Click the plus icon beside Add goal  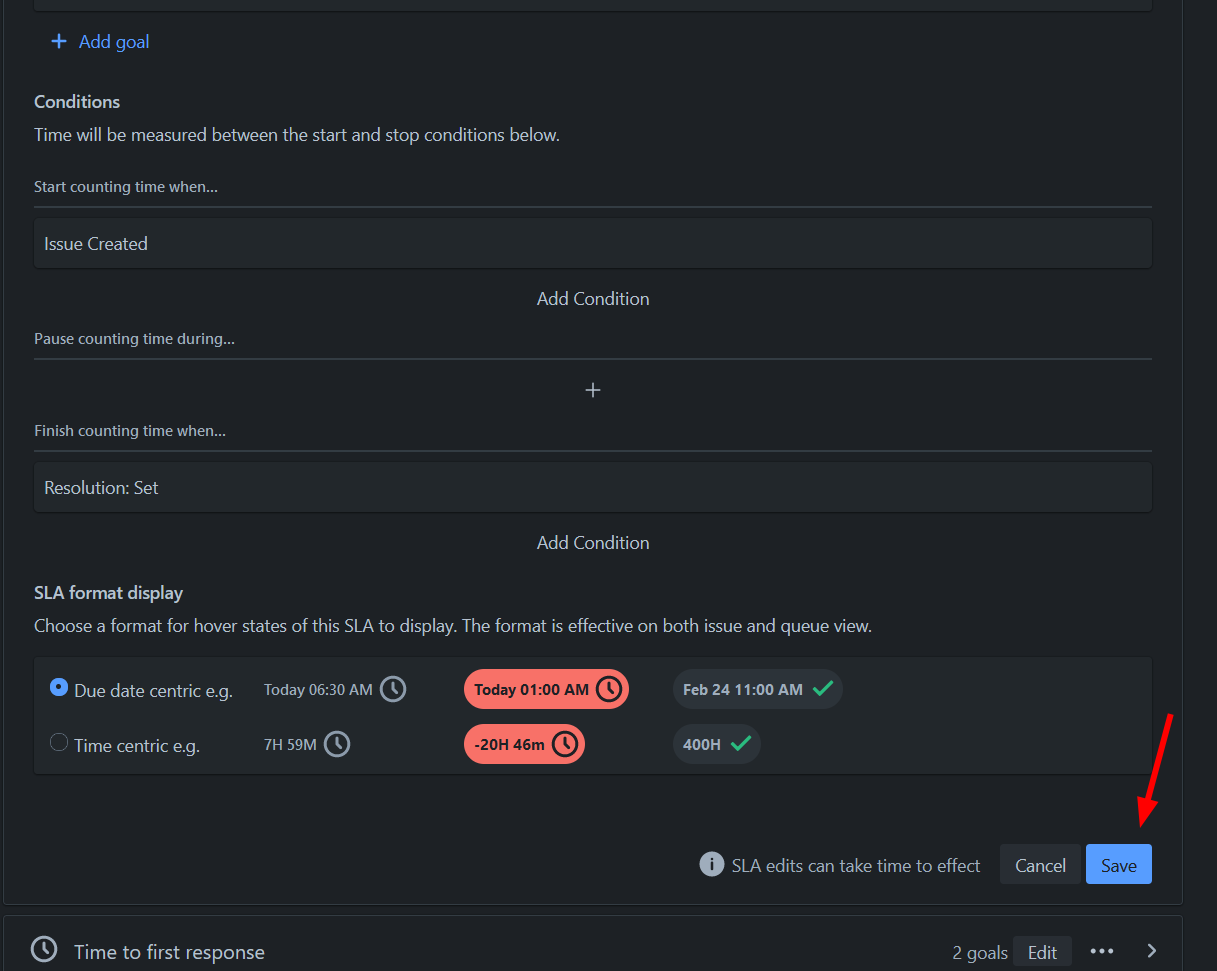click(59, 41)
